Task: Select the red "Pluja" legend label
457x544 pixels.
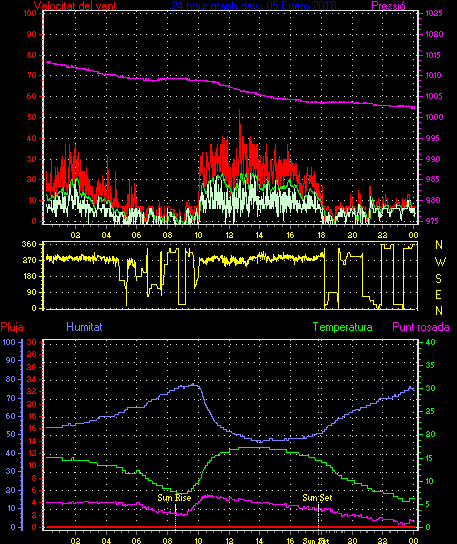Action: (x=12, y=327)
